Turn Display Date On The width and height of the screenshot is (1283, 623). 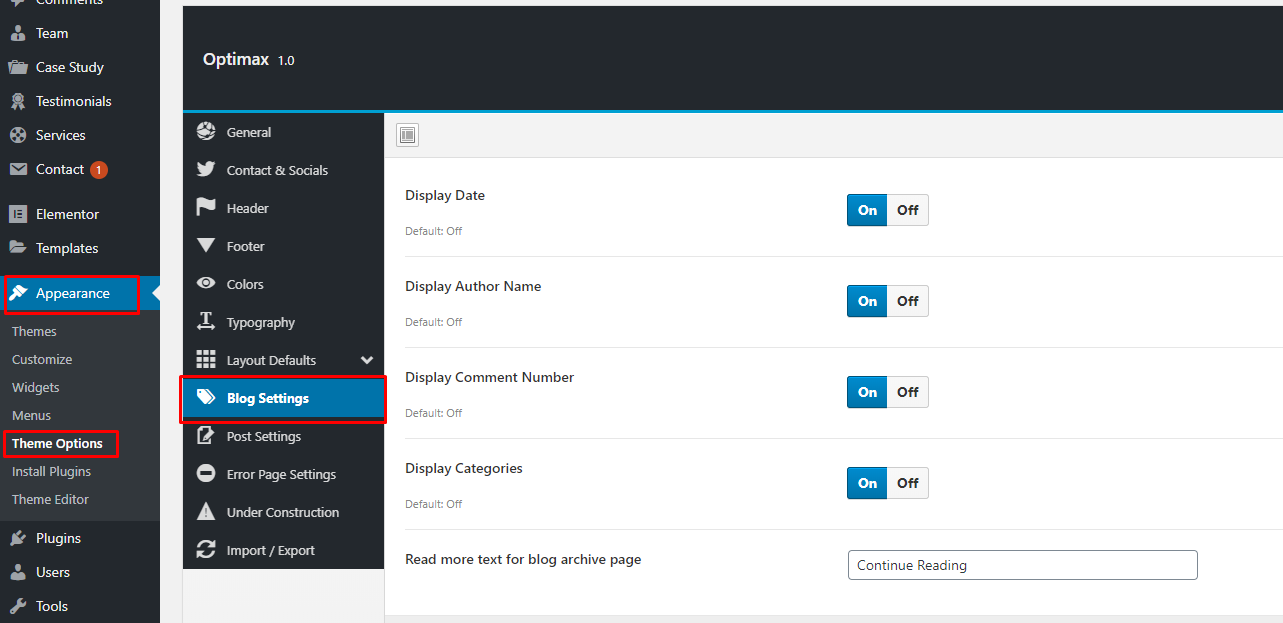click(x=867, y=210)
